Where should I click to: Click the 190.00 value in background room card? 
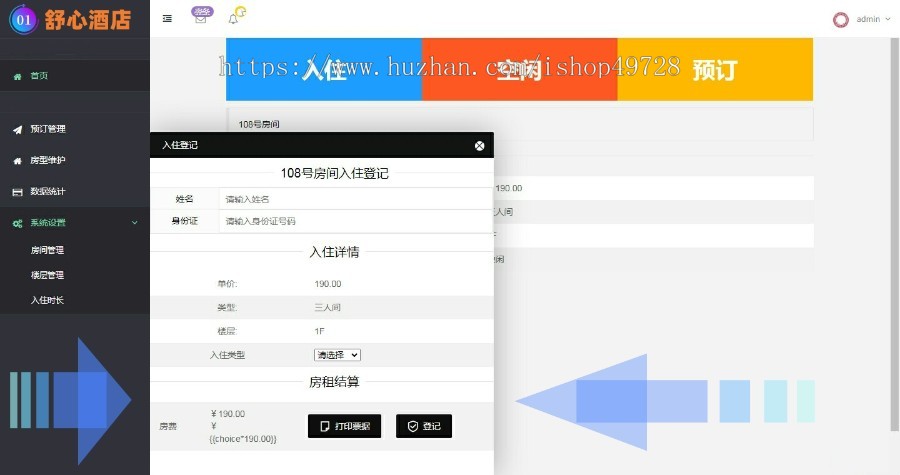[509, 188]
